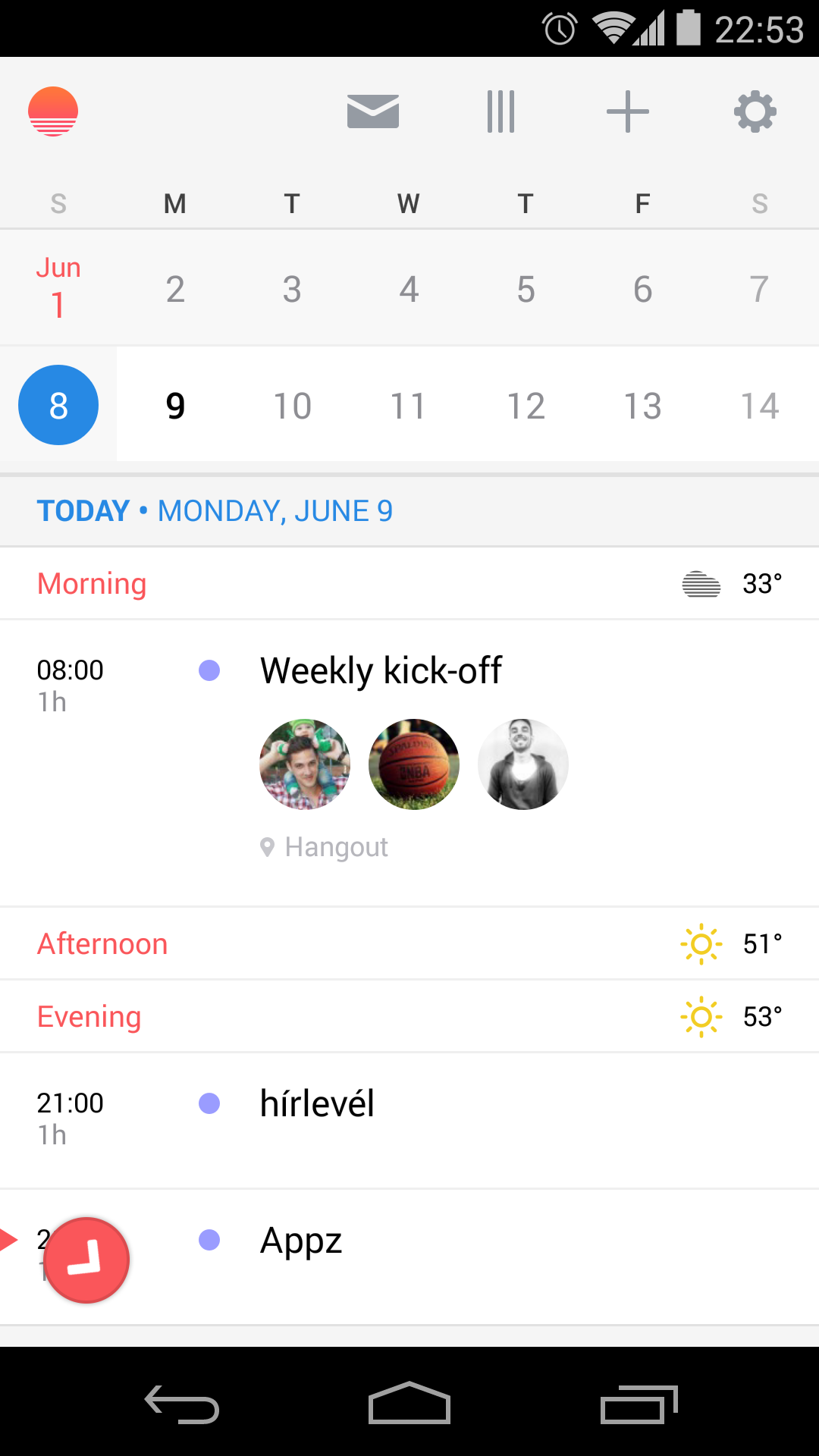Image resolution: width=819 pixels, height=1456 pixels.
Task: Open the Appz event
Action: (x=409, y=1257)
